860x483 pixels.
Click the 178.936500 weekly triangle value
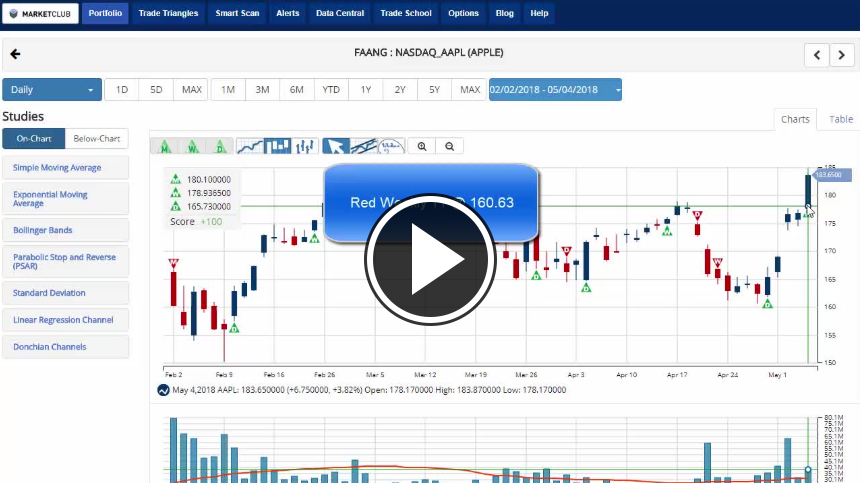[208, 193]
